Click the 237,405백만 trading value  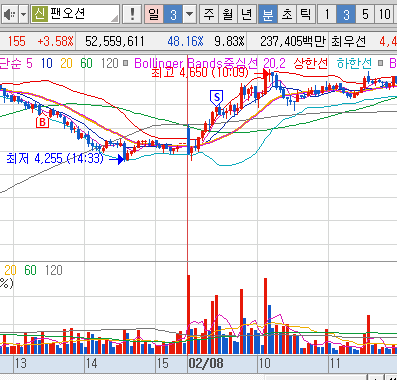[292, 41]
